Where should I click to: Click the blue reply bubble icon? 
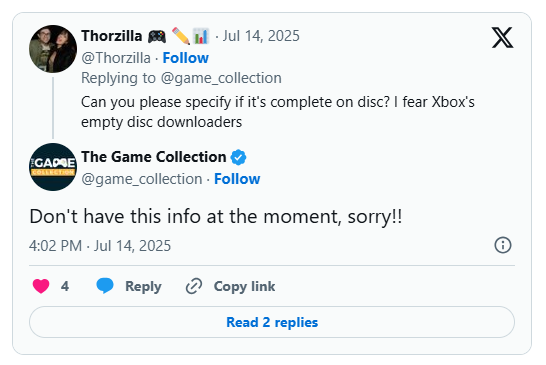[105, 286]
